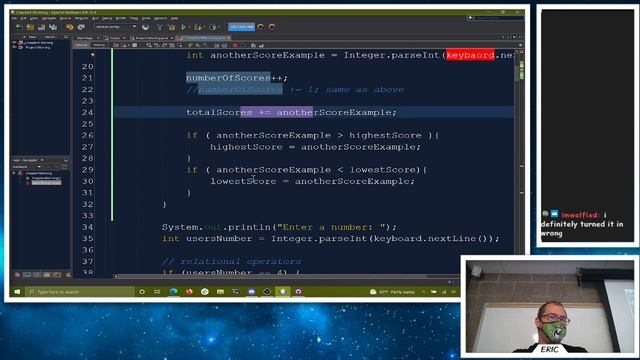Click the totalScores += anotherScoreExample line
Image resolution: width=640 pixels, height=360 pixels.
click(291, 112)
